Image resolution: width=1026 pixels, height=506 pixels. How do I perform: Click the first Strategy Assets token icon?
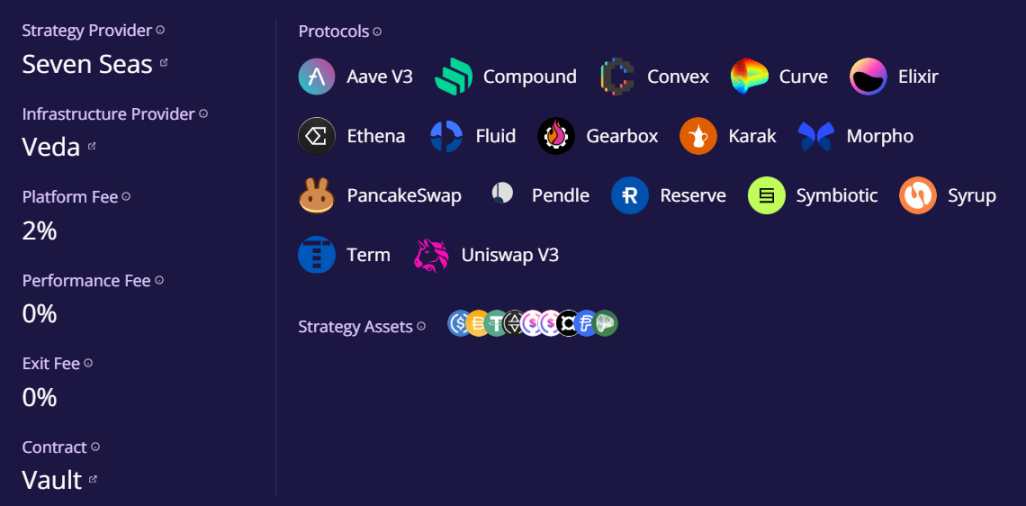(459, 323)
